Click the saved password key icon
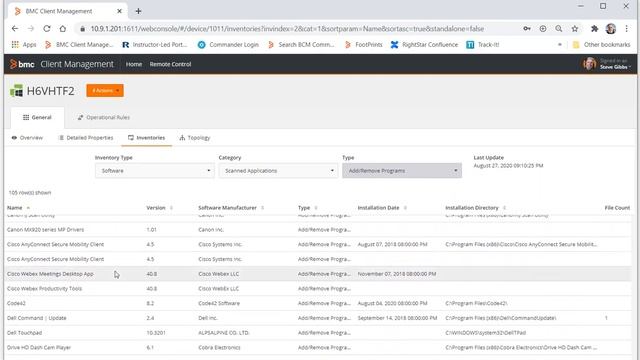Image resolution: width=640 pixels, height=360 pixels. coord(527,29)
